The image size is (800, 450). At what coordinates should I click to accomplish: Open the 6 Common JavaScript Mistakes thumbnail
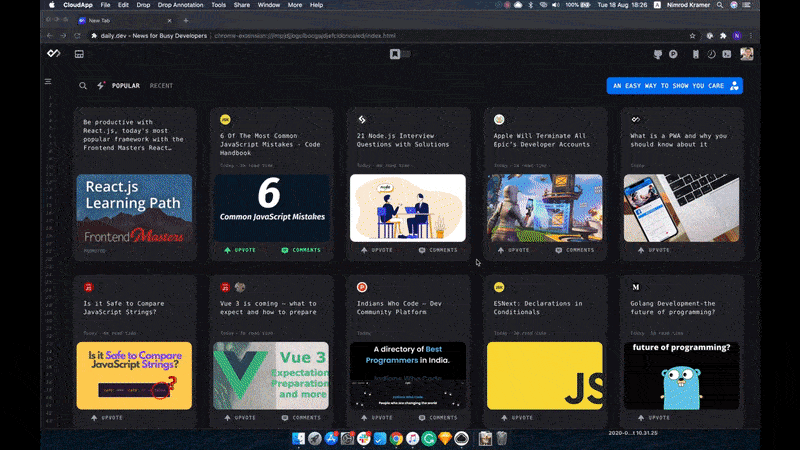click(x=271, y=208)
